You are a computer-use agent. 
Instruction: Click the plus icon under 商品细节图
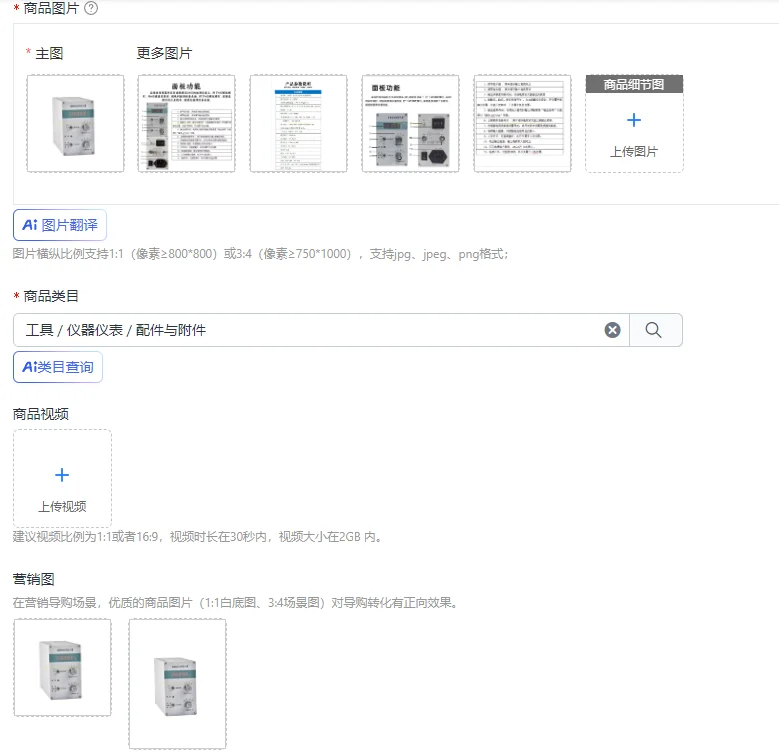[x=634, y=120]
